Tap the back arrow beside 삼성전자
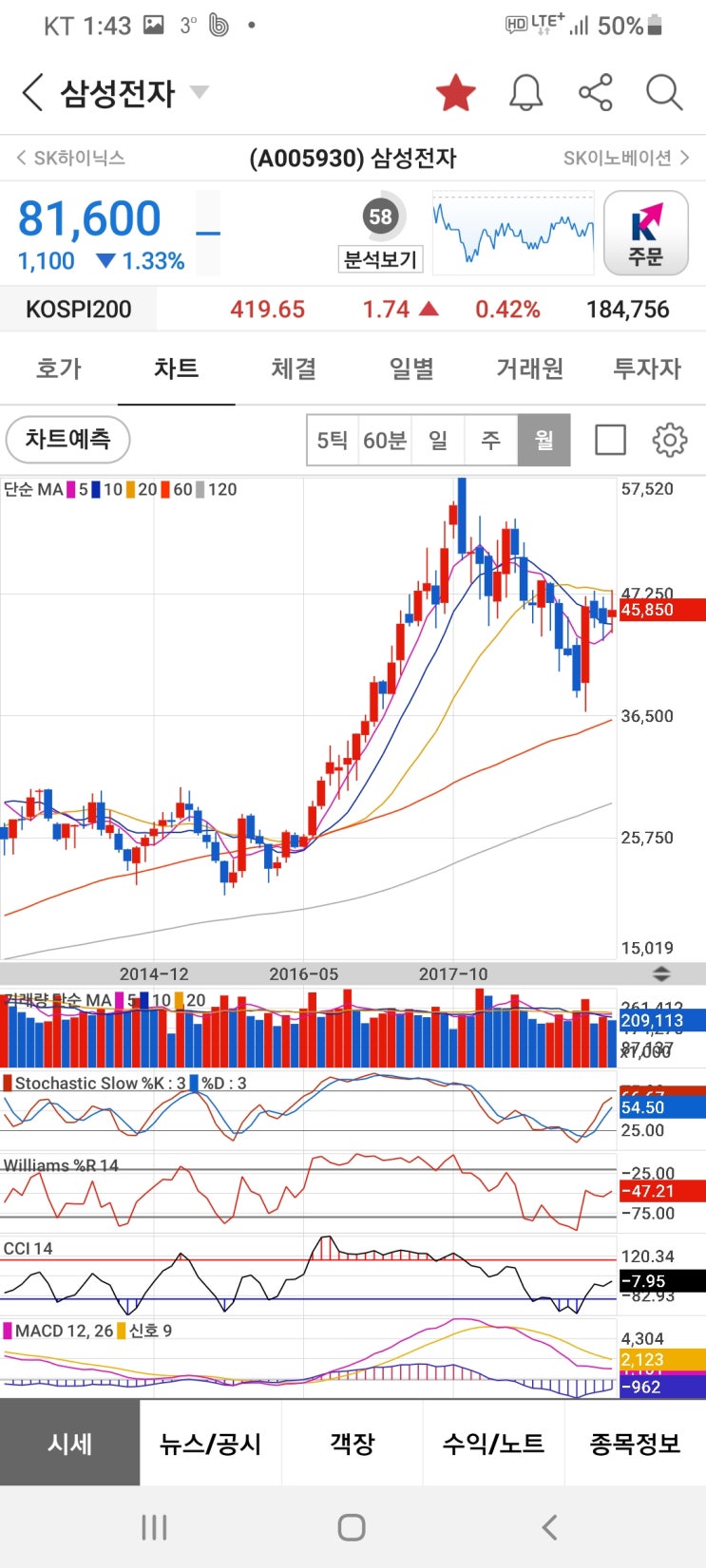The height and width of the screenshot is (1568, 706). click(32, 93)
